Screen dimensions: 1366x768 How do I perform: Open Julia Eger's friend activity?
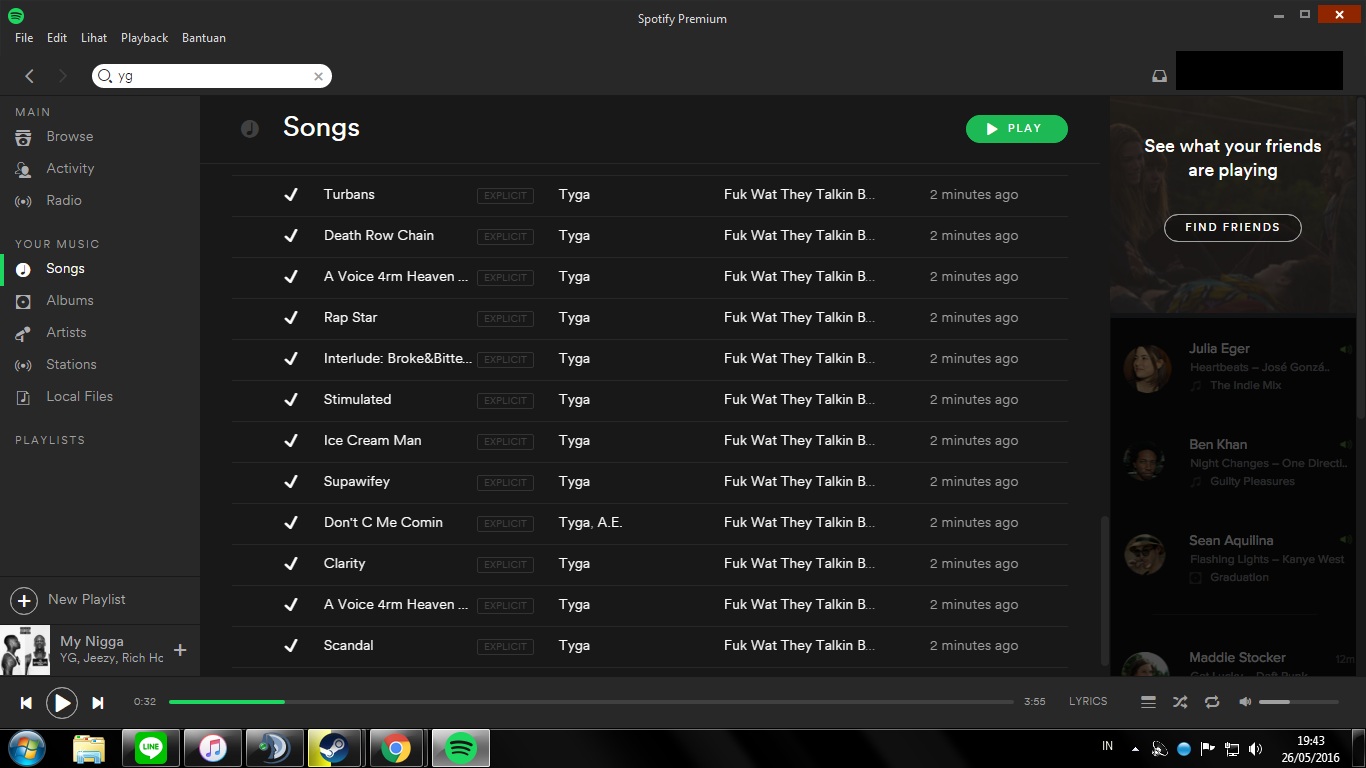1233,369
